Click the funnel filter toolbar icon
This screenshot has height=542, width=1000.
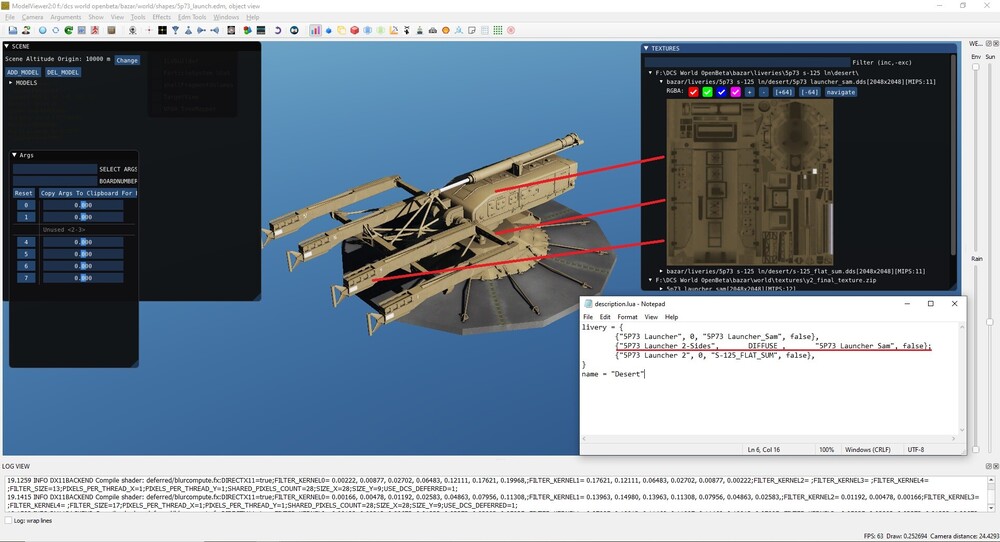point(175,30)
